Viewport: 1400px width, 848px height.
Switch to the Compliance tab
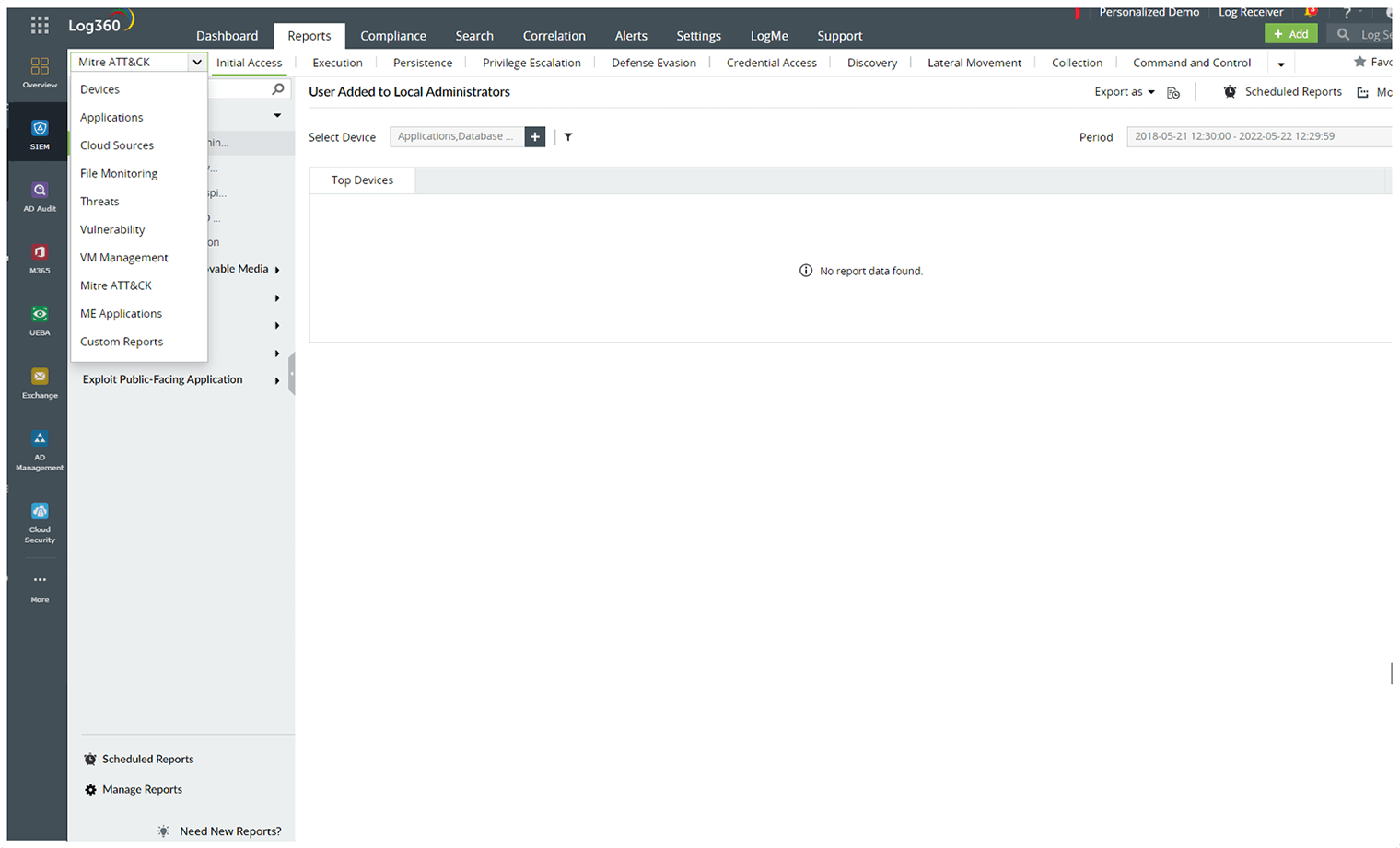(393, 36)
